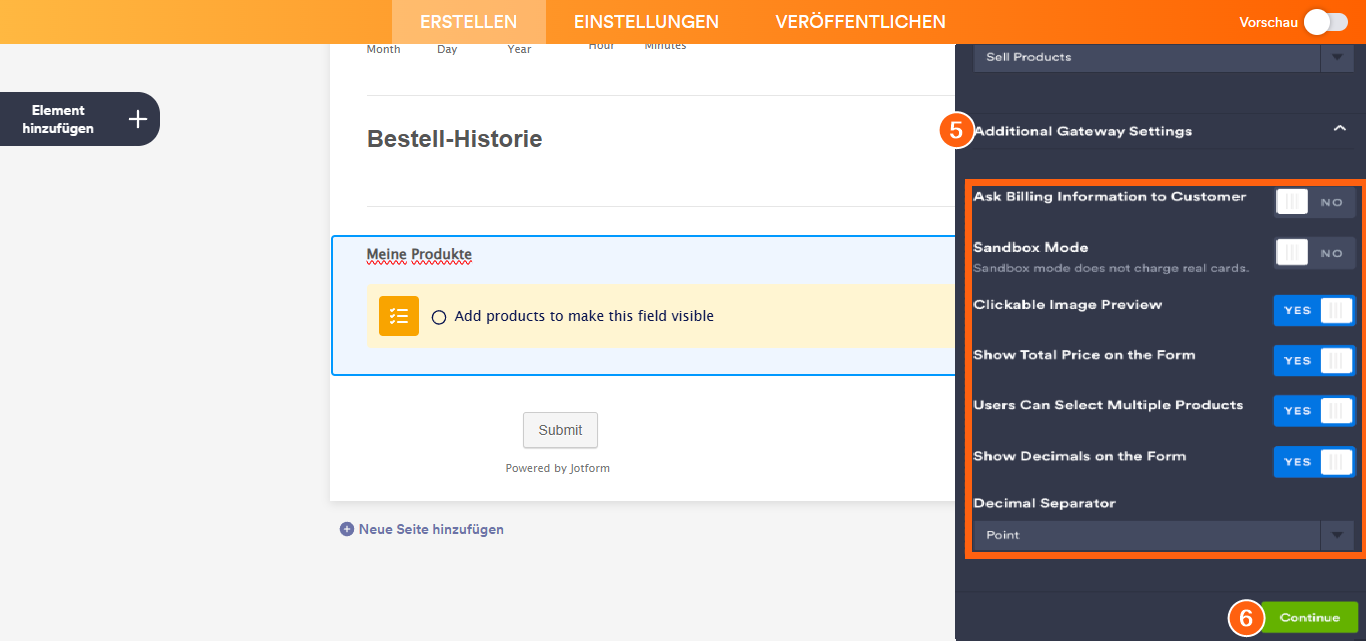Open the Decimal Separator dropdown
Image resolution: width=1366 pixels, height=641 pixels.
[x=1337, y=534]
